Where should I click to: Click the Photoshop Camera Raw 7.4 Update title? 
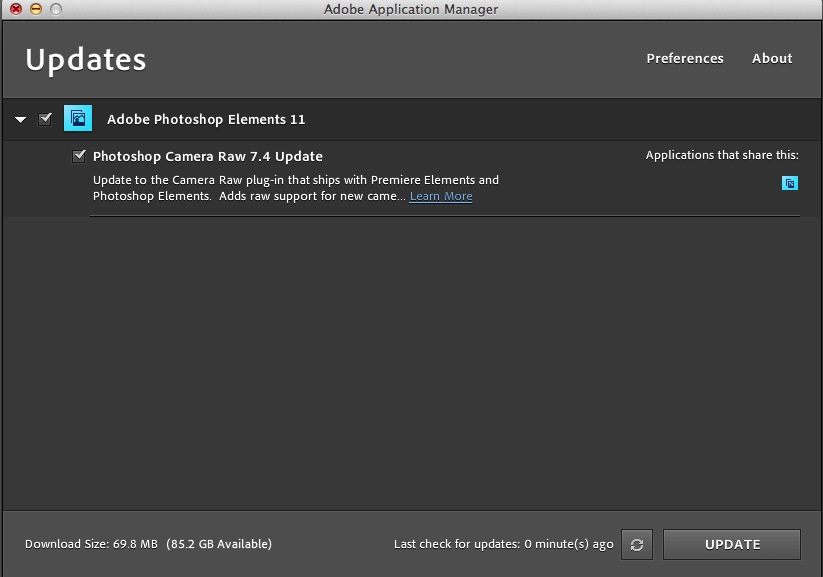(207, 156)
